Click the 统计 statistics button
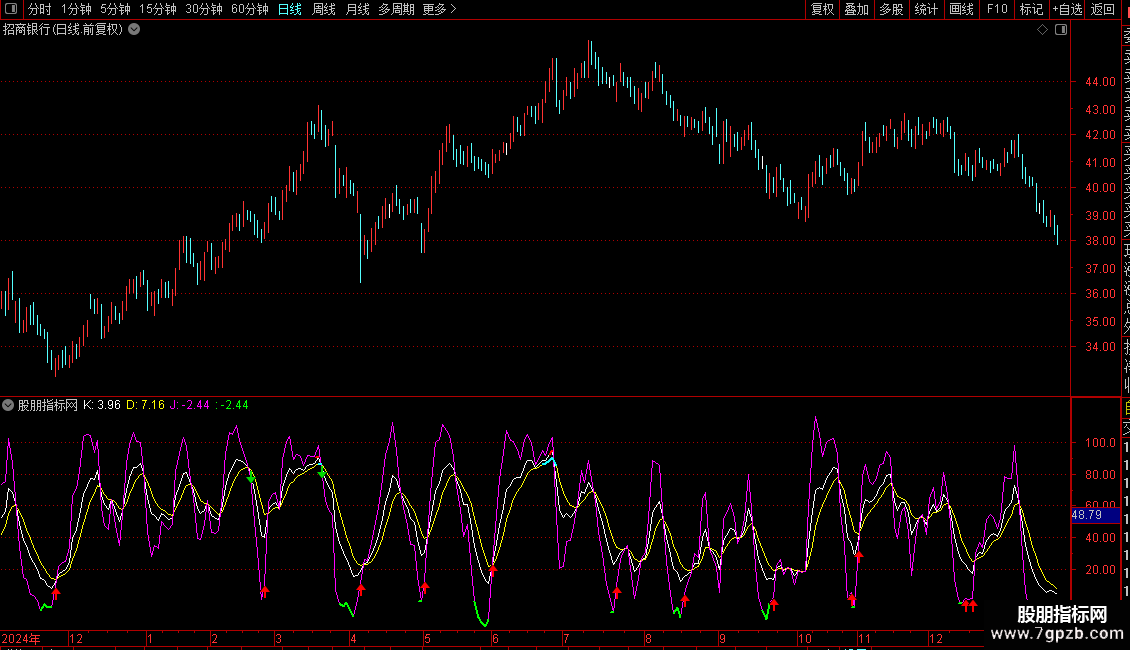Screen dimensions: 1130x650 926,9
